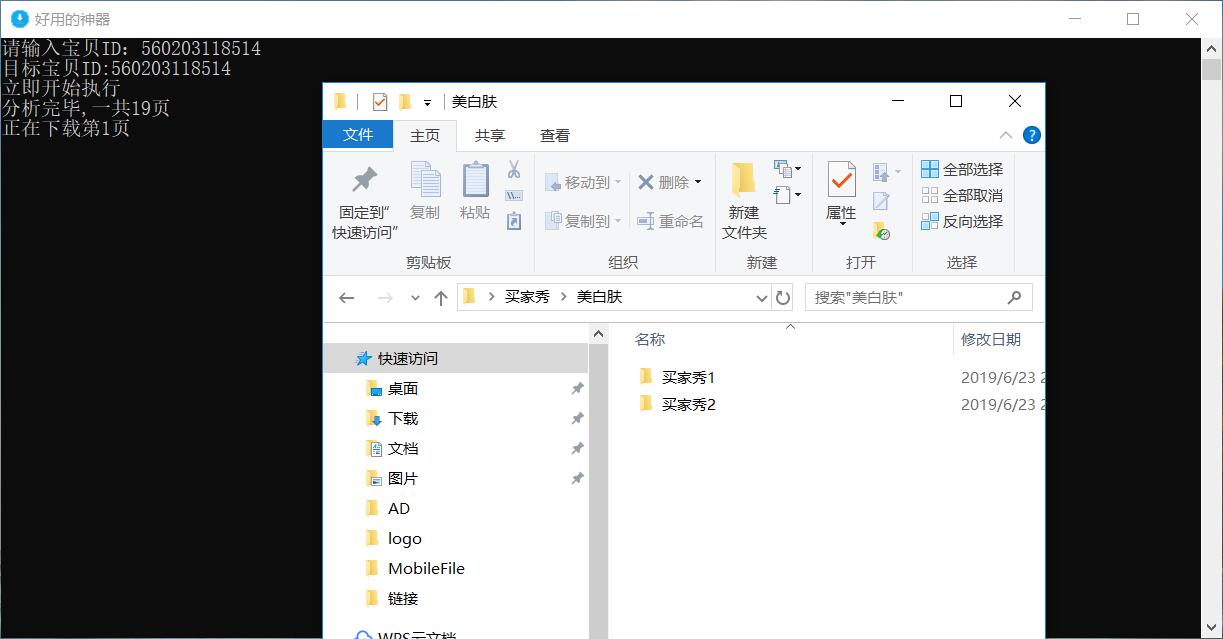Click the refresh icon beside the address bar
Image resolution: width=1223 pixels, height=639 pixels.
tap(783, 298)
